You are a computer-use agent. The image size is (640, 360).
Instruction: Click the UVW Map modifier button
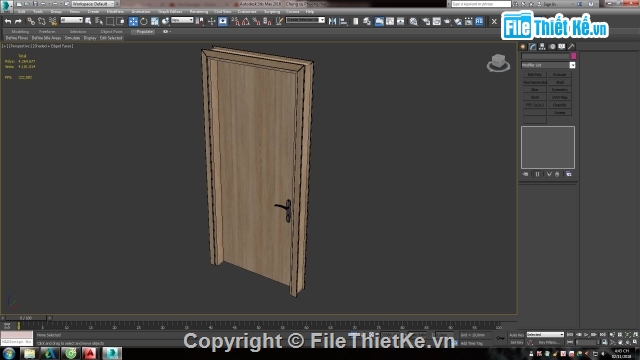(x=560, y=98)
